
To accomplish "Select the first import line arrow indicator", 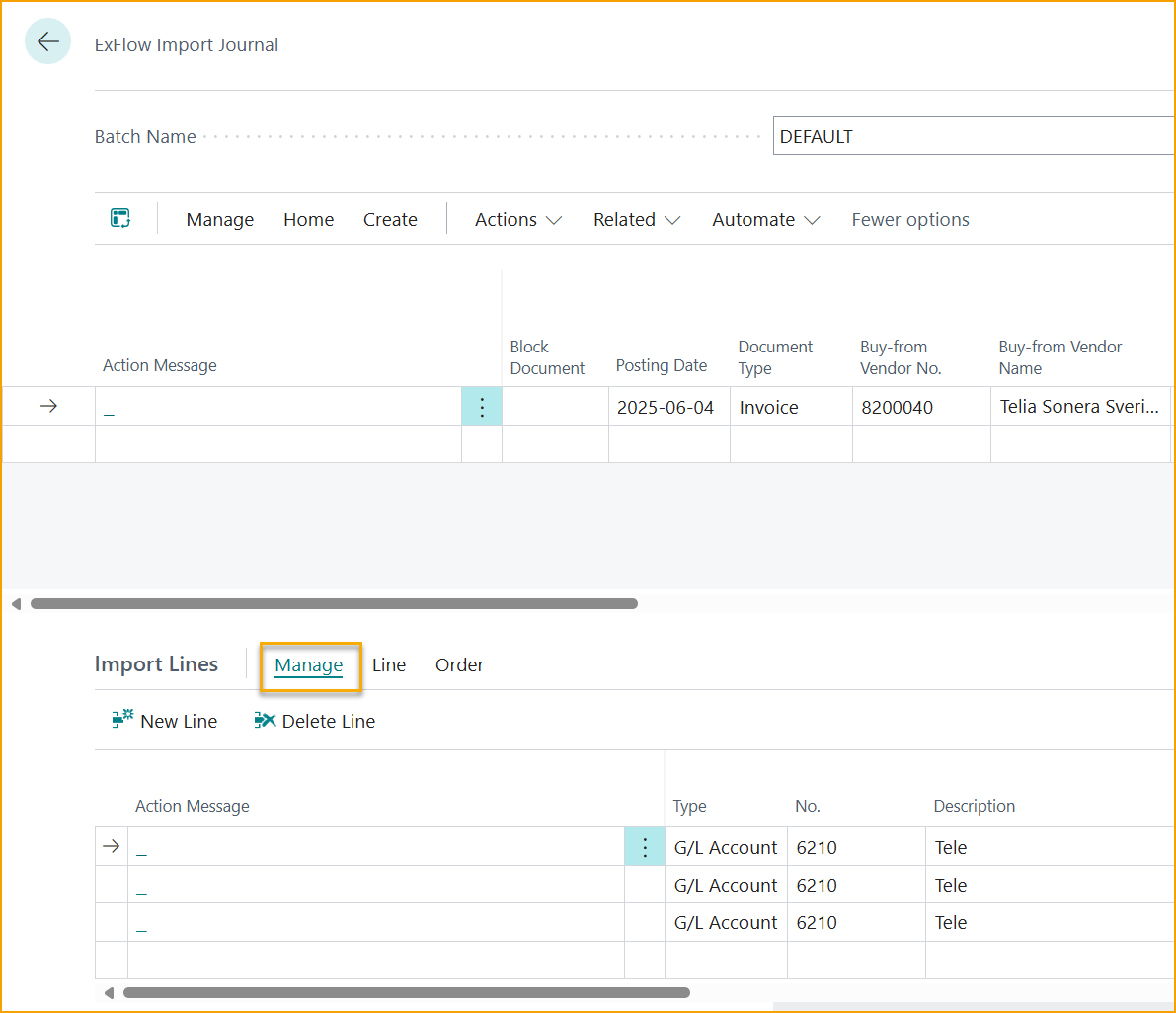I will pos(111,846).
